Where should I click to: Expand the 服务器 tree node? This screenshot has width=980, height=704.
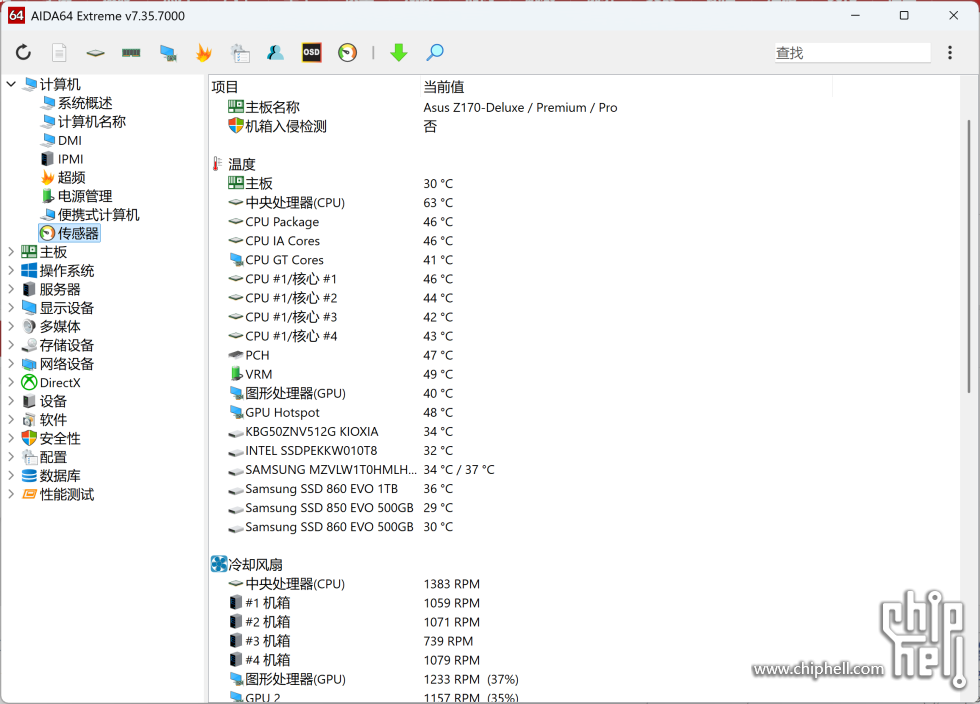11,289
